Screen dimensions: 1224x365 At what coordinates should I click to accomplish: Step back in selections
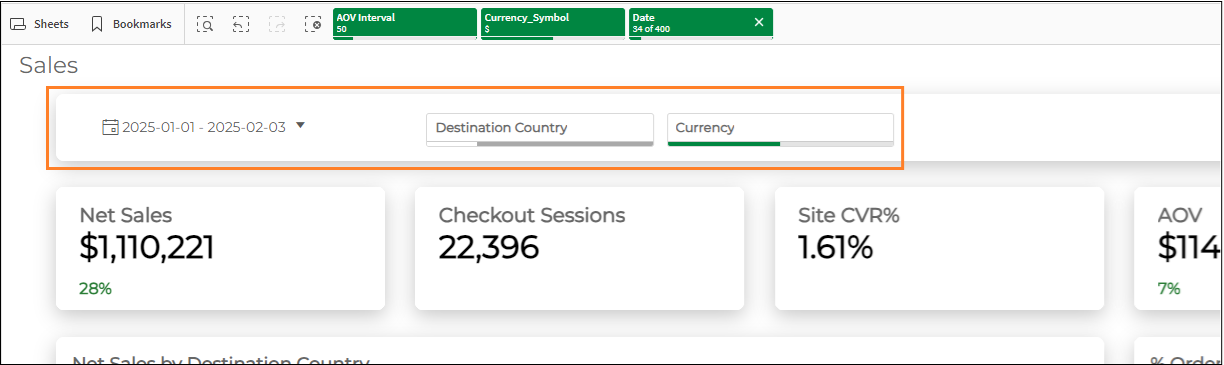pos(241,23)
